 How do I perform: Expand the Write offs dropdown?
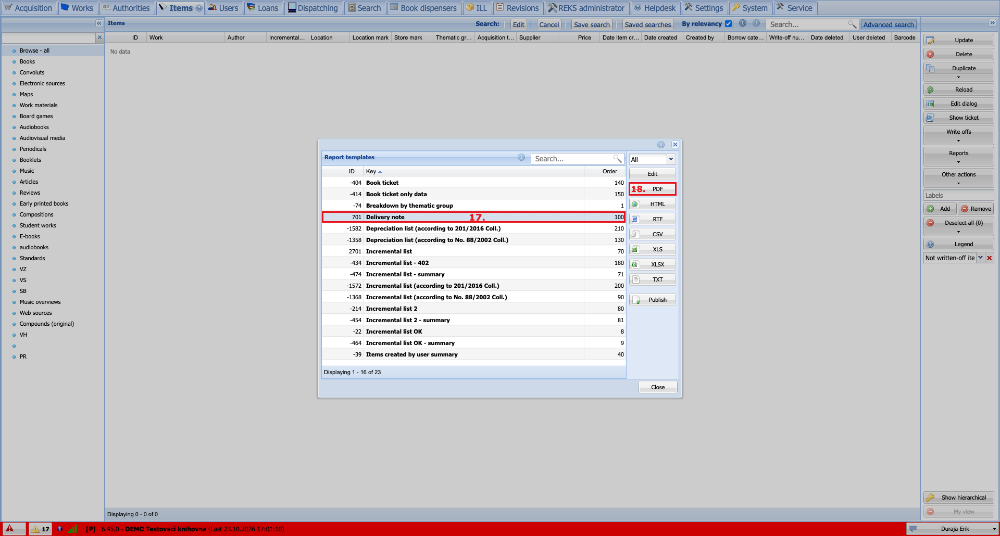click(959, 140)
